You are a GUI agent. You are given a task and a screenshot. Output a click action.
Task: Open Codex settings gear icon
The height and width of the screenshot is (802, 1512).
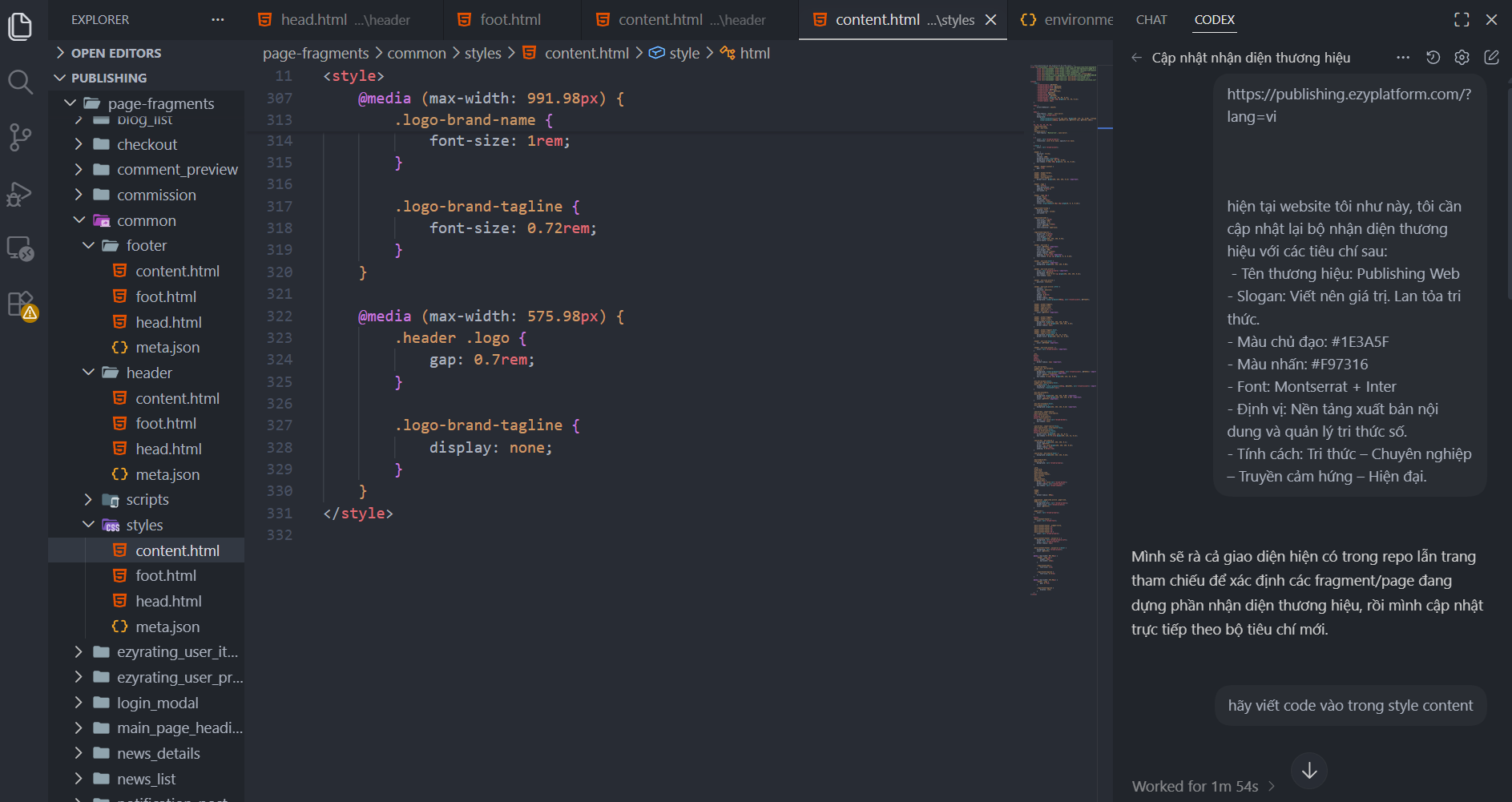1462,58
